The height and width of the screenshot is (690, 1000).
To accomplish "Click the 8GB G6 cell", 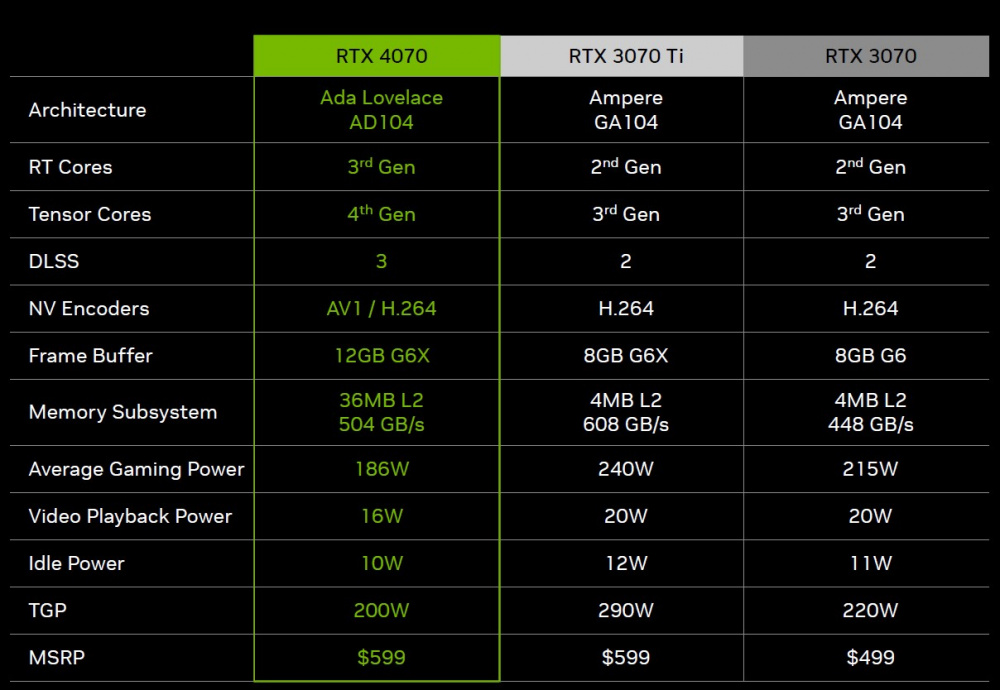I will coord(871,356).
